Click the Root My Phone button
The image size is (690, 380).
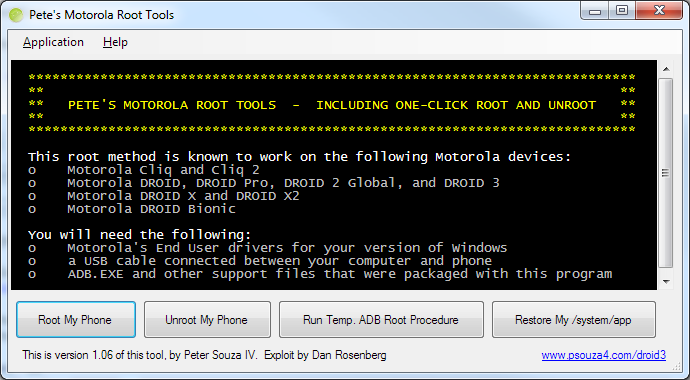pyautogui.click(x=76, y=320)
